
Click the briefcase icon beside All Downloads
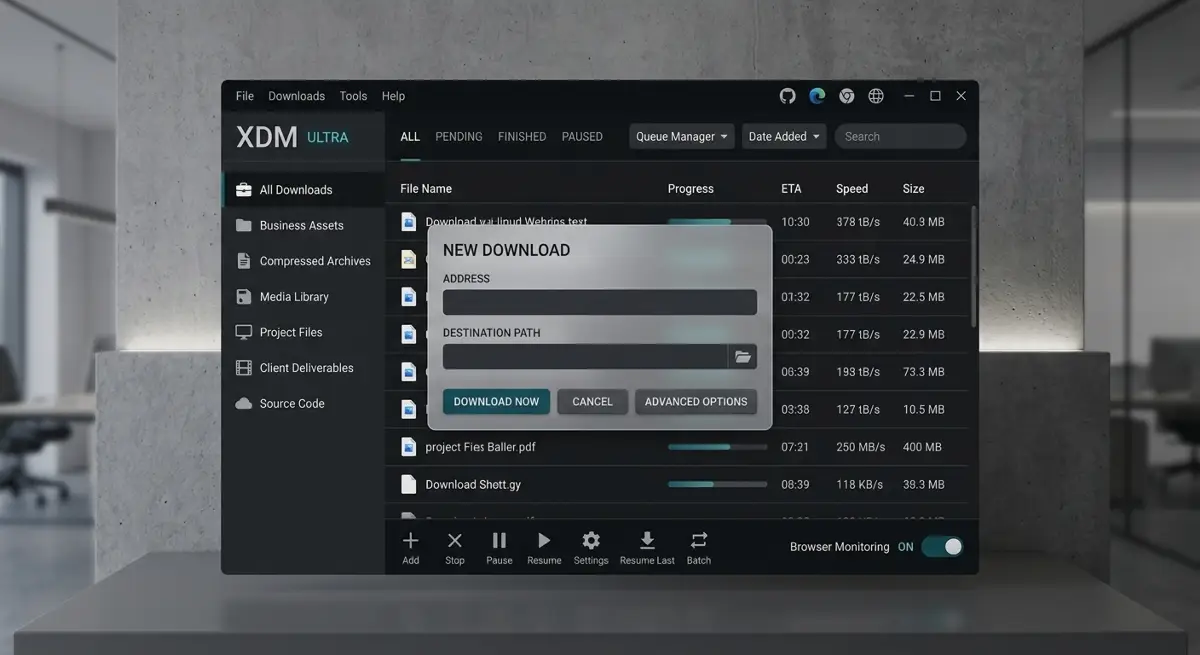point(243,190)
